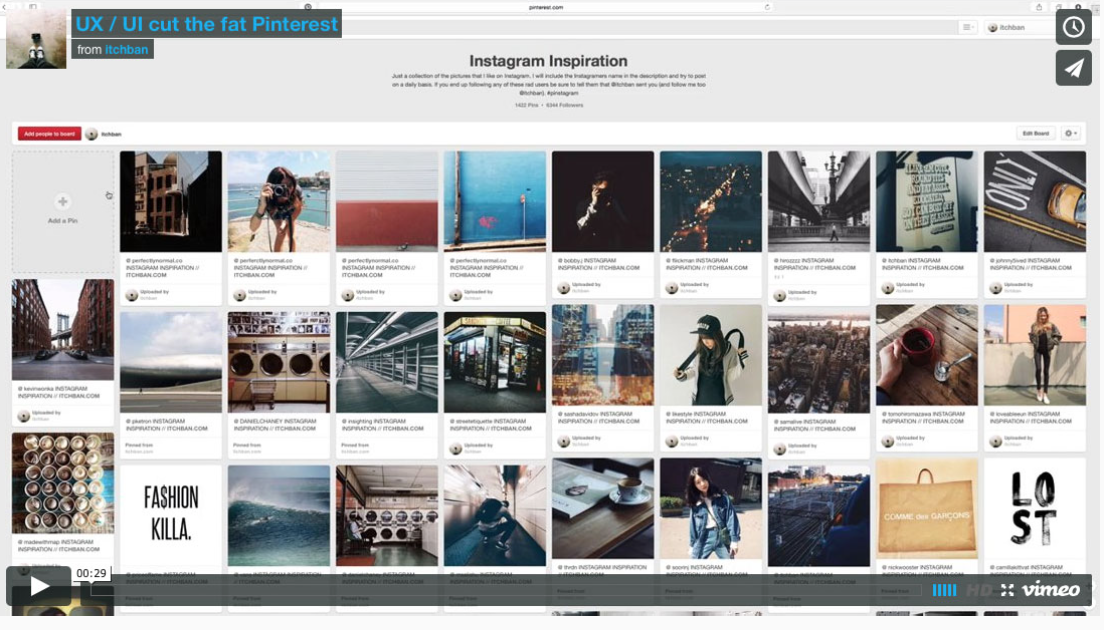Open the brick building pin

click(170, 201)
